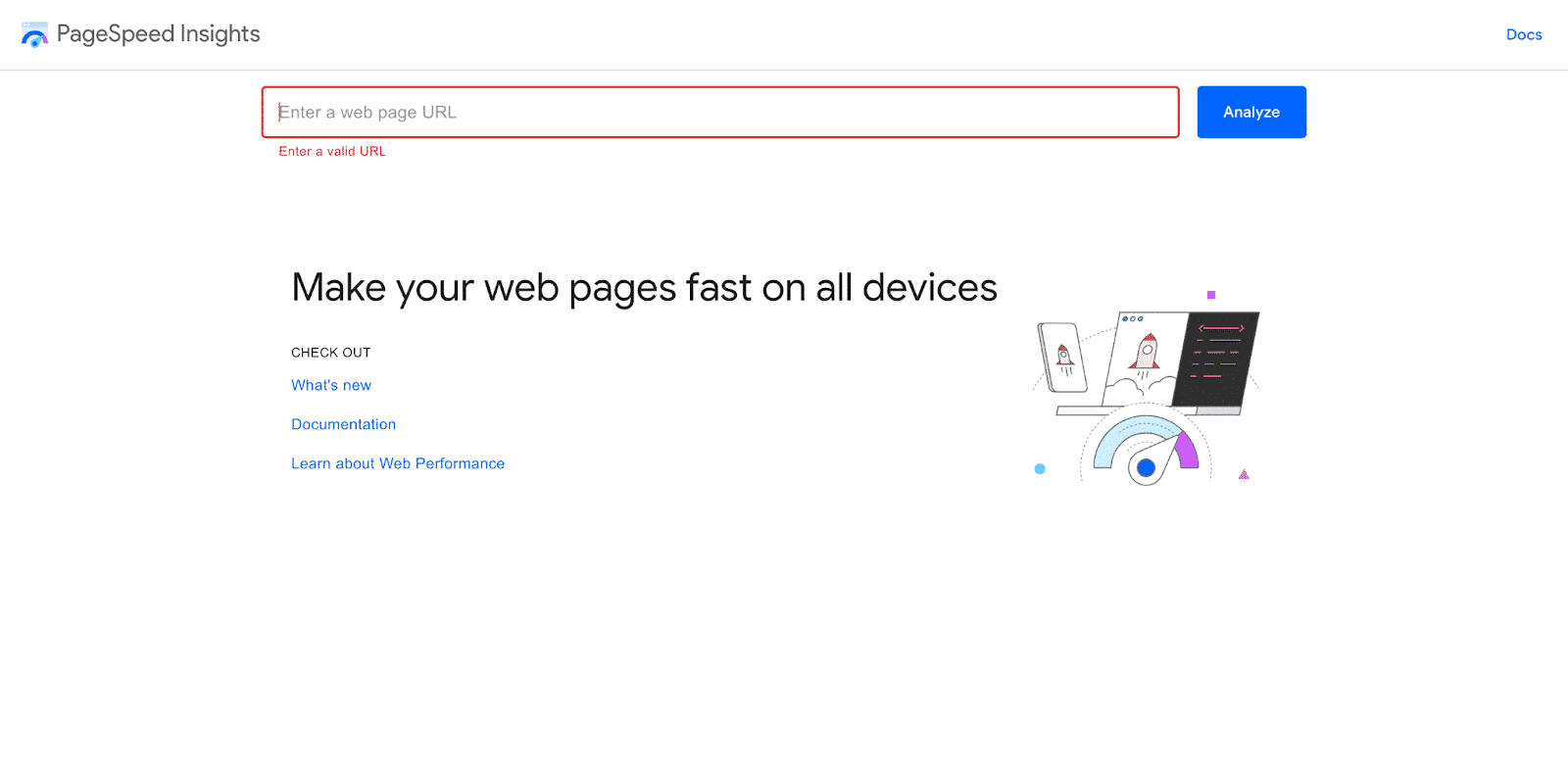Screen dimensions: 1568x770
Task: Click the rocket icon on the browser illustration
Action: (1147, 352)
